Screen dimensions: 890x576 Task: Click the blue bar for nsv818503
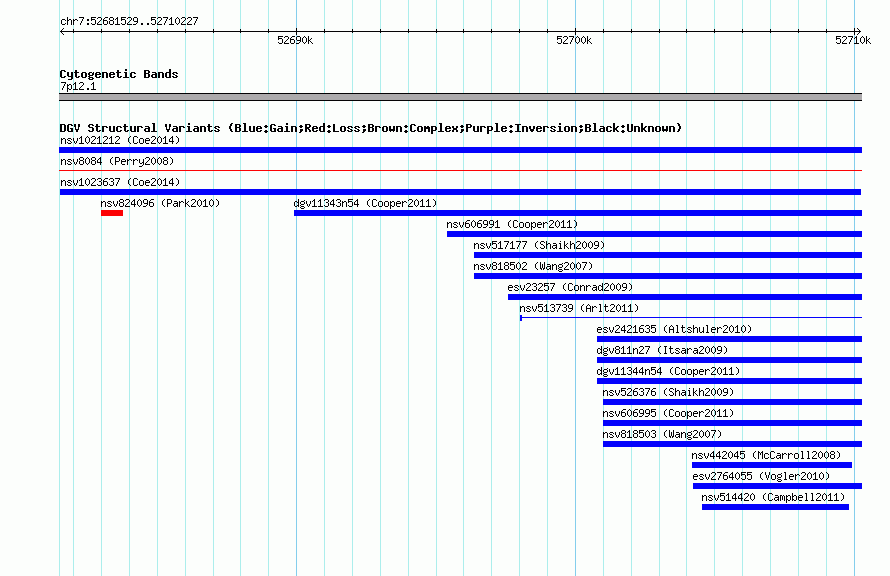pos(732,444)
